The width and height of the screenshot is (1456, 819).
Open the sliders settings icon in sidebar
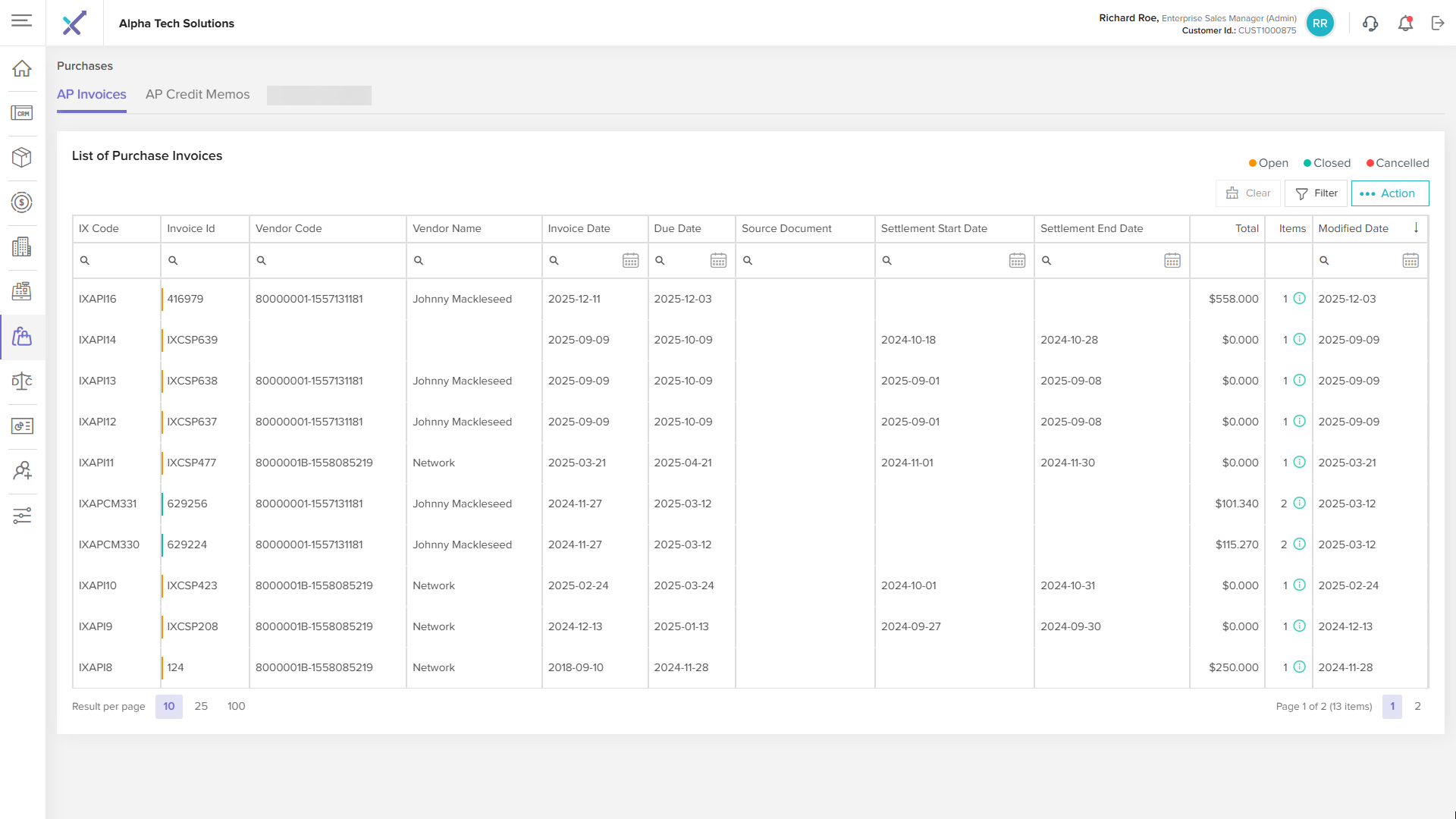click(x=22, y=516)
